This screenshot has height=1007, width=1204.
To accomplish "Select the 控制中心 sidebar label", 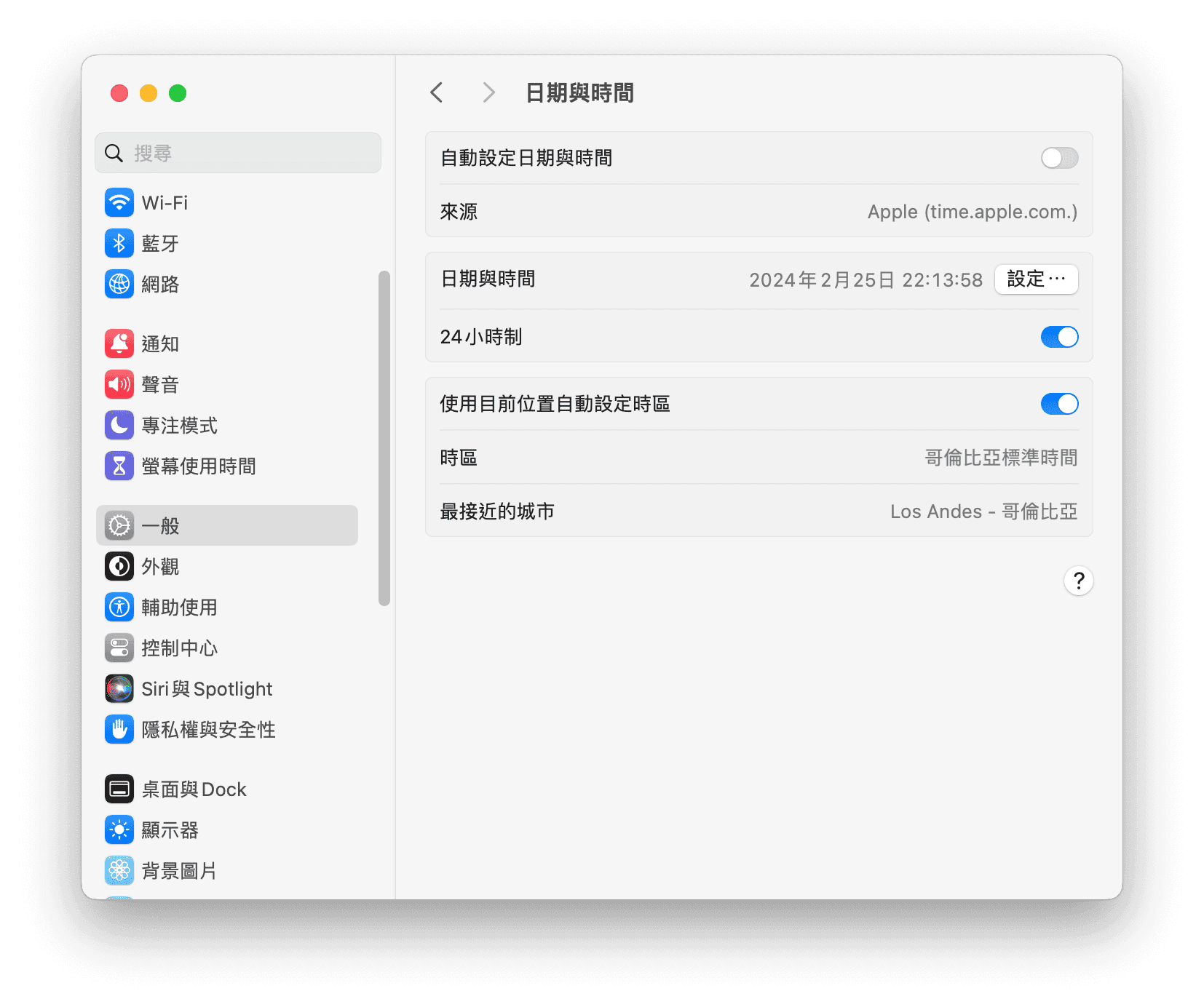I will coord(179,648).
